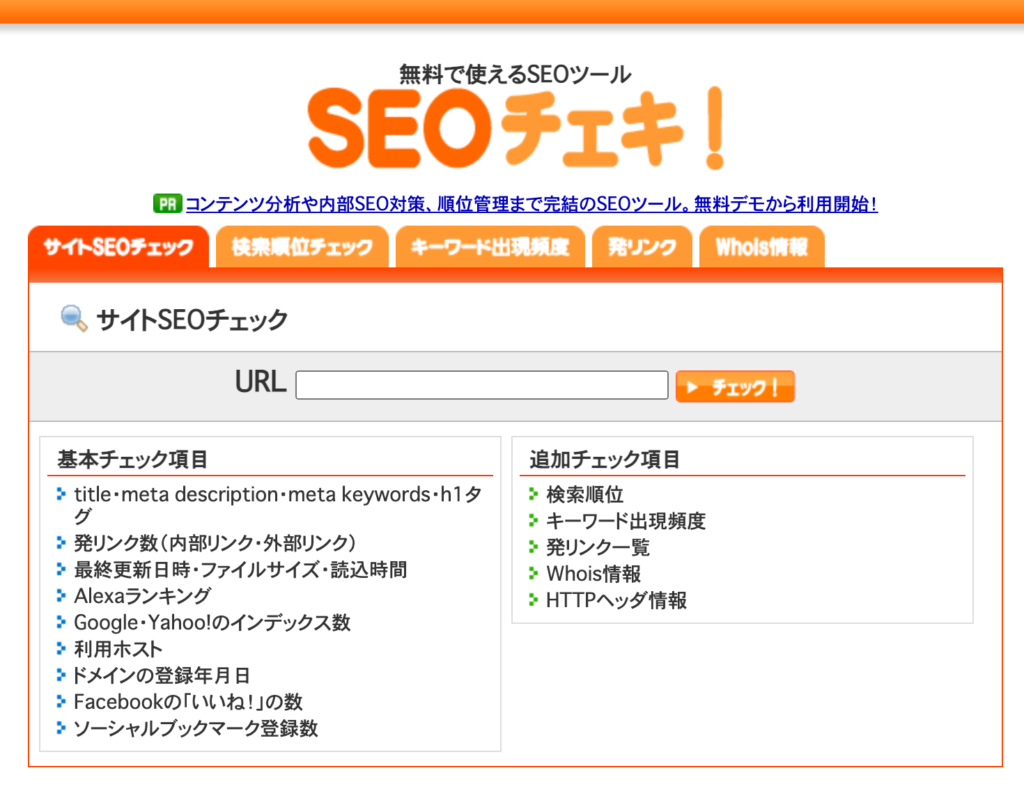Click the blue bullet beside ドメインの登録年月日
This screenshot has height=791, width=1024.
pos(61,674)
